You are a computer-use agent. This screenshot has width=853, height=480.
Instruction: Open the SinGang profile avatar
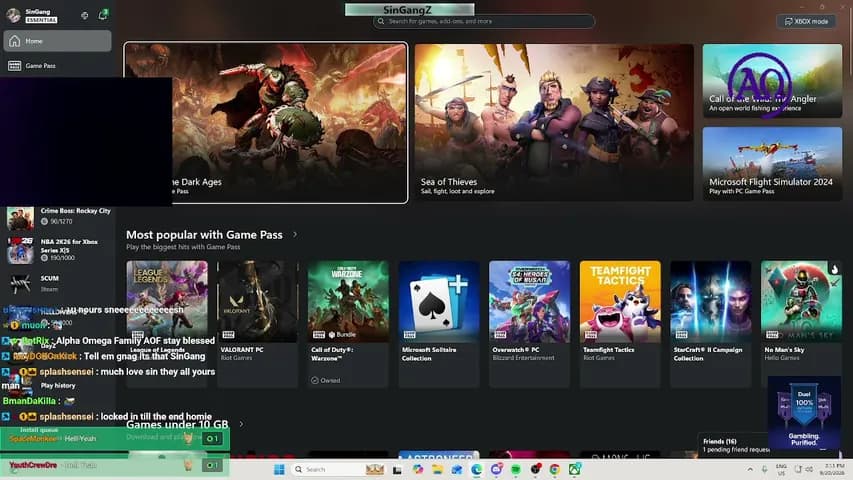click(14, 15)
